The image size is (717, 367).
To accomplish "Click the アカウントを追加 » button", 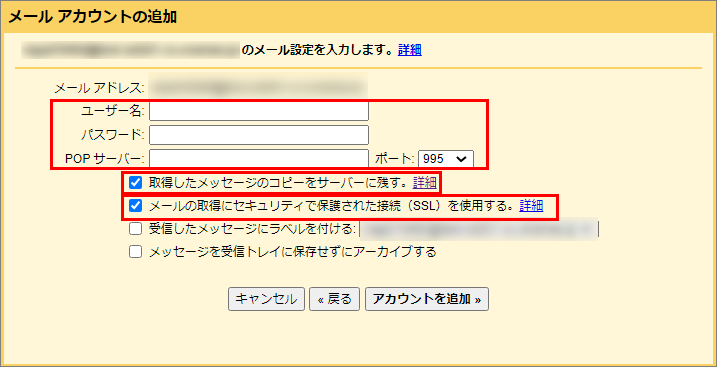I will point(427,299).
